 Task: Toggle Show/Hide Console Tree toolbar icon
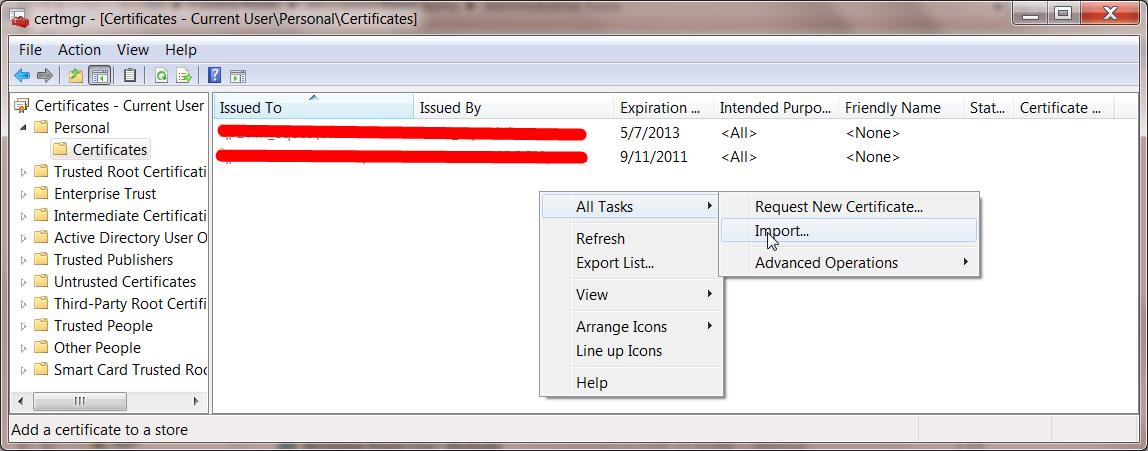(99, 75)
